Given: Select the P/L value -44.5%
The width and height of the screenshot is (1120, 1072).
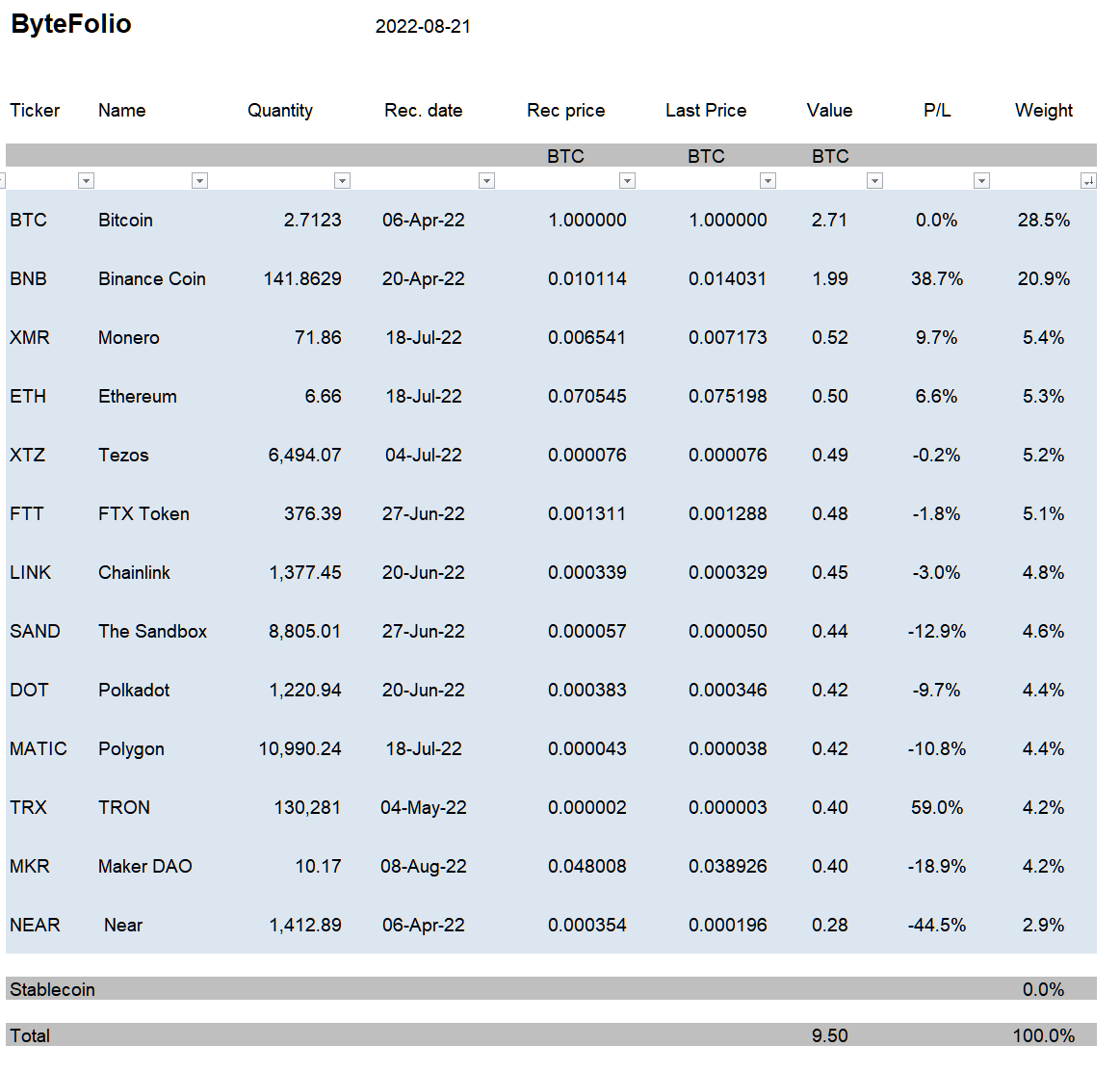Looking at the screenshot, I should [937, 925].
